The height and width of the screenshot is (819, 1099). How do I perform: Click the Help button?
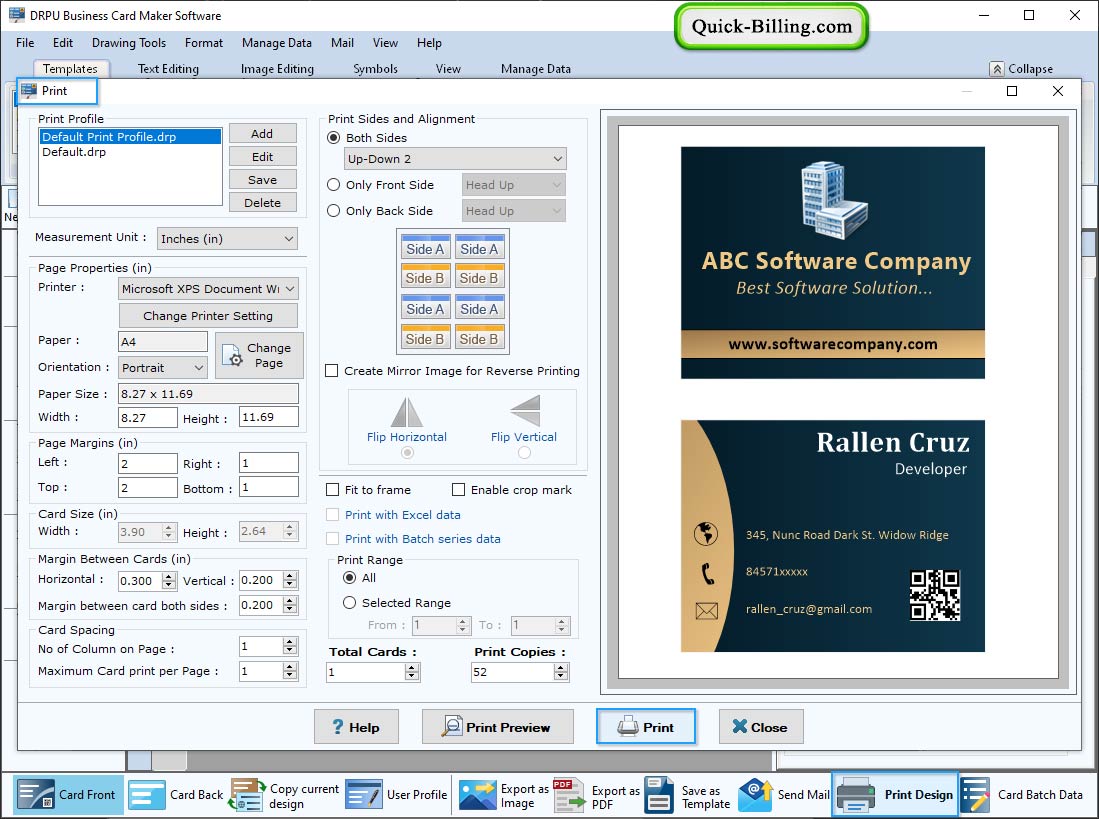point(356,727)
